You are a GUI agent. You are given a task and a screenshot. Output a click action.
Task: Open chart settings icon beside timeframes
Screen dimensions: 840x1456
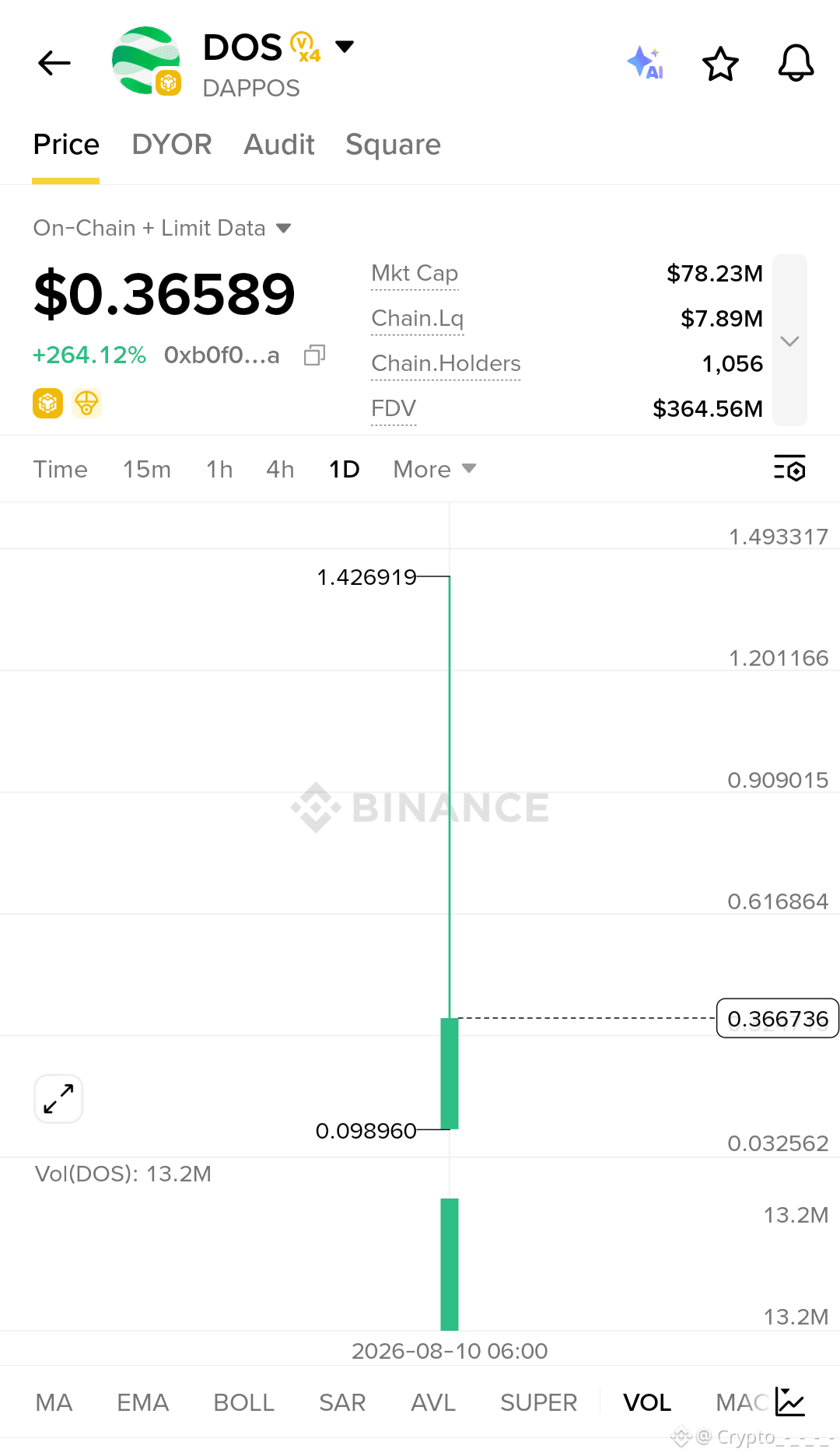tap(789, 469)
